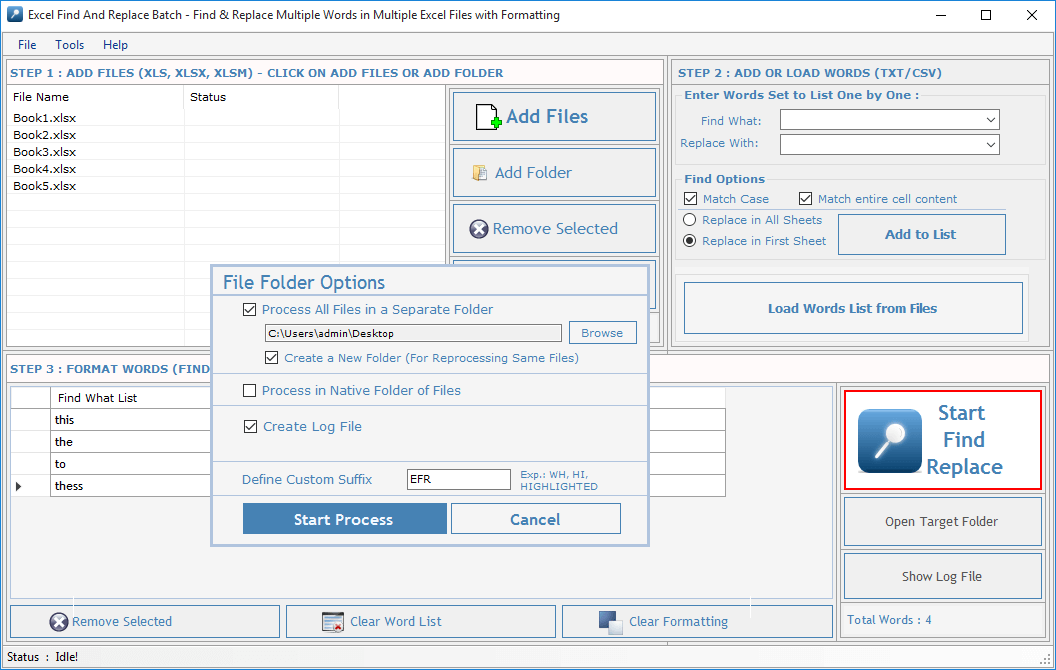Click the Clear Word List icon

[333, 622]
